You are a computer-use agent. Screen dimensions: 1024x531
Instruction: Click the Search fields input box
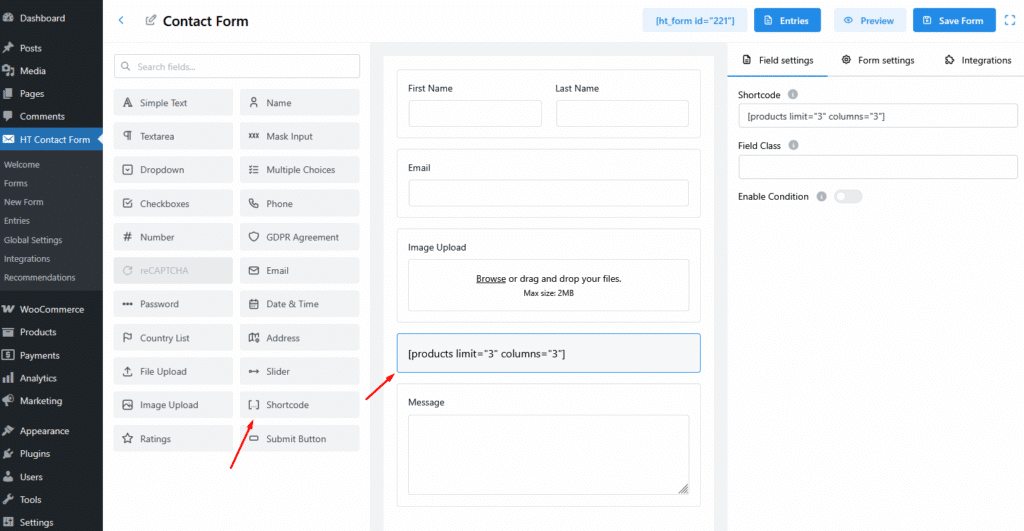click(237, 67)
